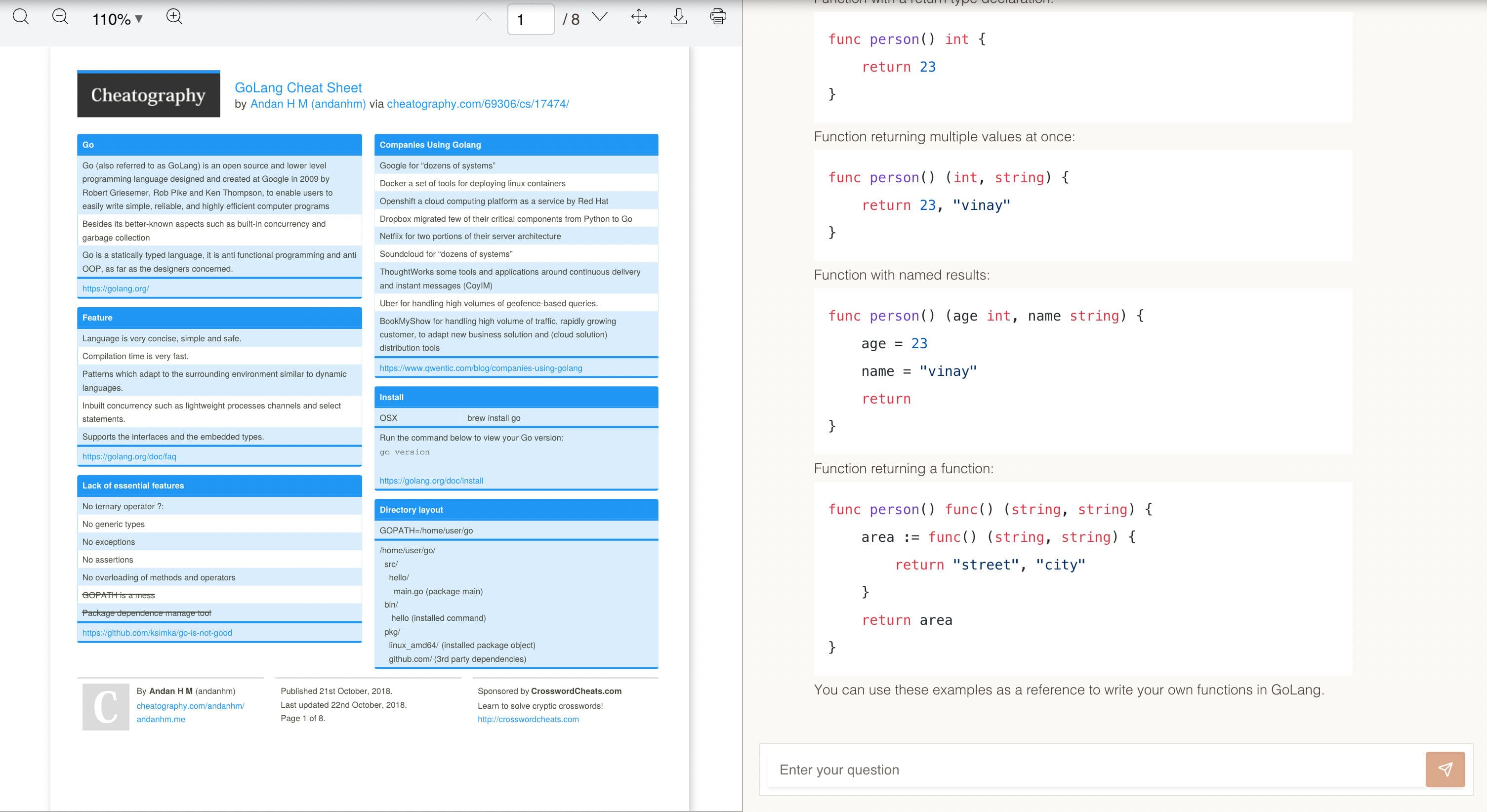The width and height of the screenshot is (1487, 812).
Task: Open Andan H M (andanhm) author link
Action: click(308, 104)
